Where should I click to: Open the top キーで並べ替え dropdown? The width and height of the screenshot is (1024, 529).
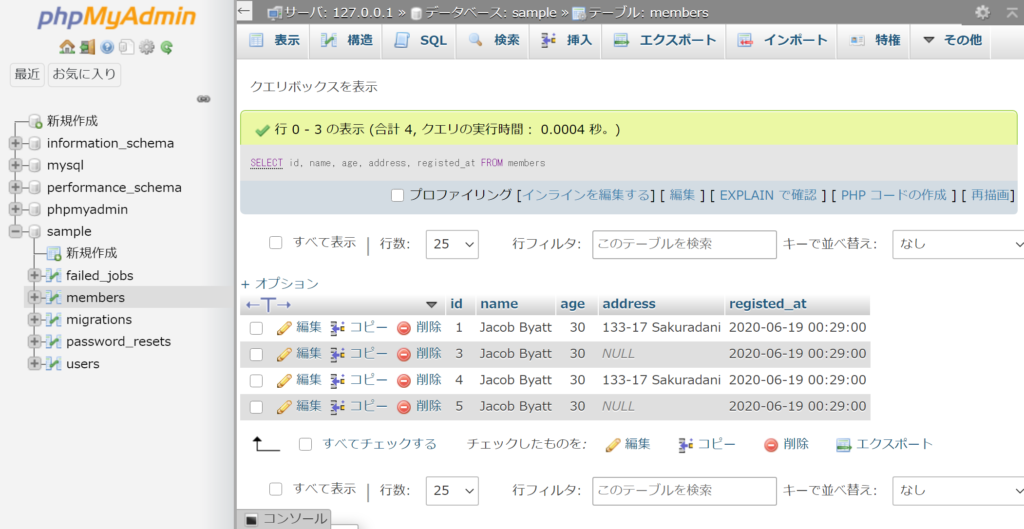pyautogui.click(x=957, y=244)
